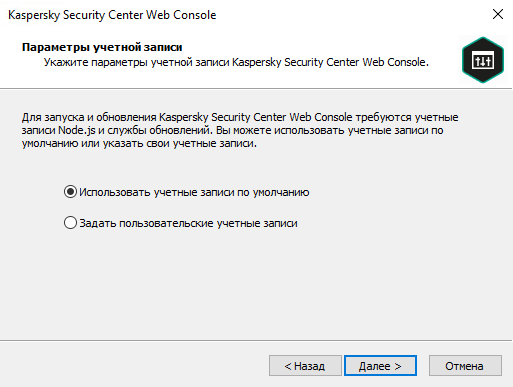Image resolution: width=513 pixels, height=387 pixels.
Task: Click label "Использовать учетные записи по умолчанию"
Action: coord(194,192)
